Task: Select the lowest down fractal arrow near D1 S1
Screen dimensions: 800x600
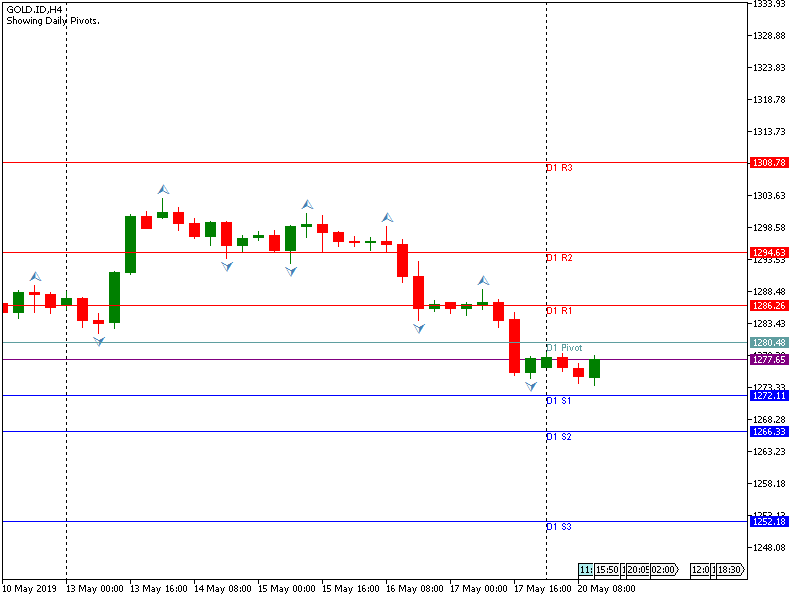Action: 531,386
